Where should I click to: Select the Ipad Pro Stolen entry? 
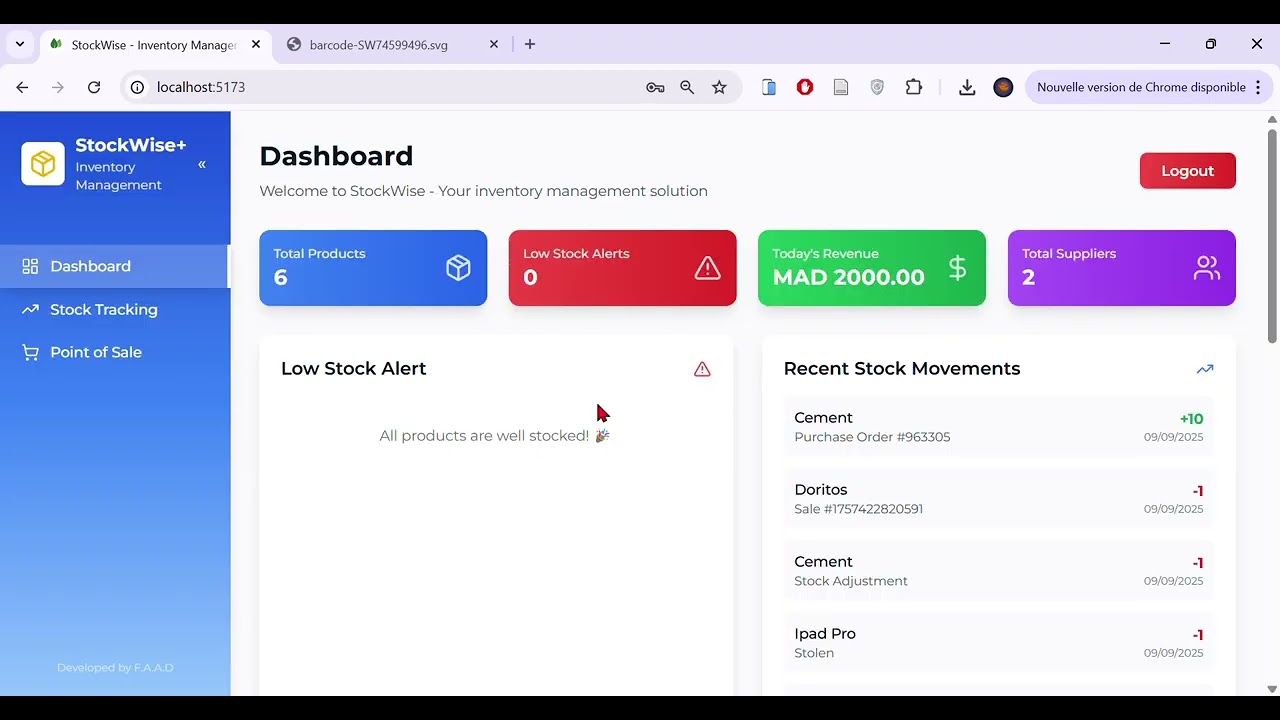(999, 643)
